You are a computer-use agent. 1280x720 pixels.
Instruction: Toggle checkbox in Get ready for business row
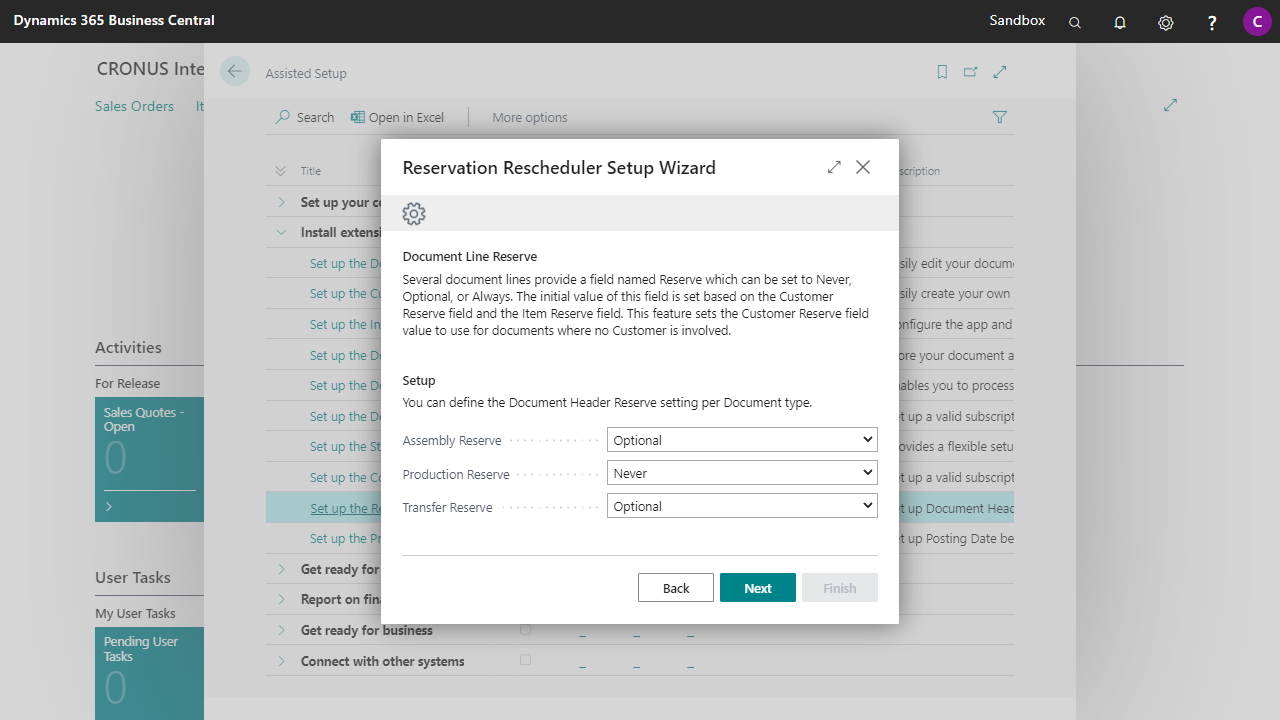[525, 630]
